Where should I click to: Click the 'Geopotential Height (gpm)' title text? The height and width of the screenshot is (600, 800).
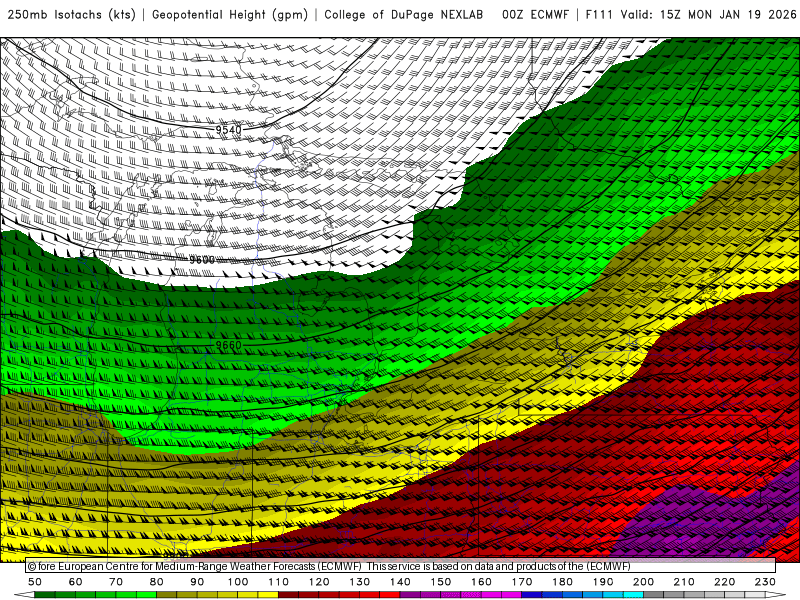pyautogui.click(x=230, y=15)
